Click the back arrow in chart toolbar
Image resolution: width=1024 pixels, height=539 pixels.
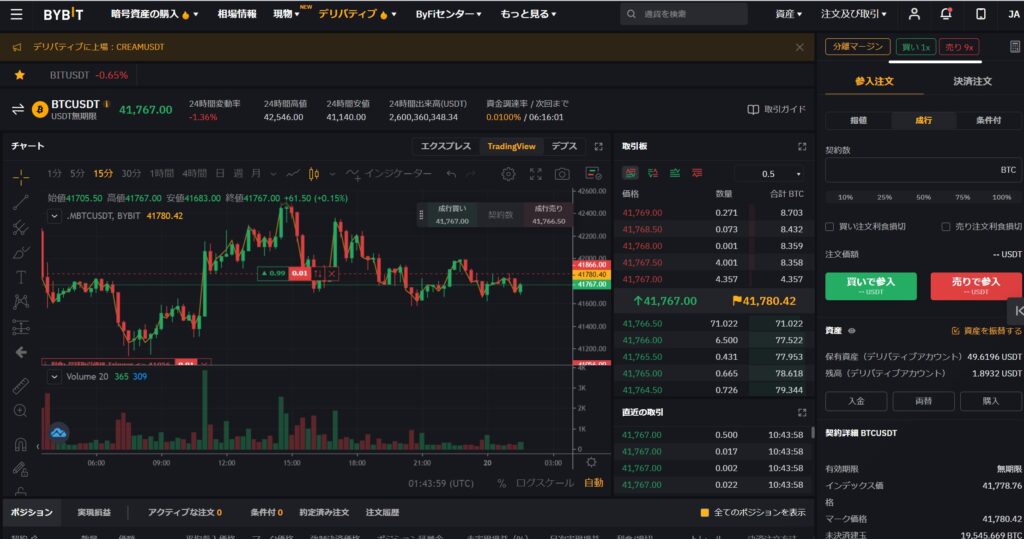click(x=21, y=352)
